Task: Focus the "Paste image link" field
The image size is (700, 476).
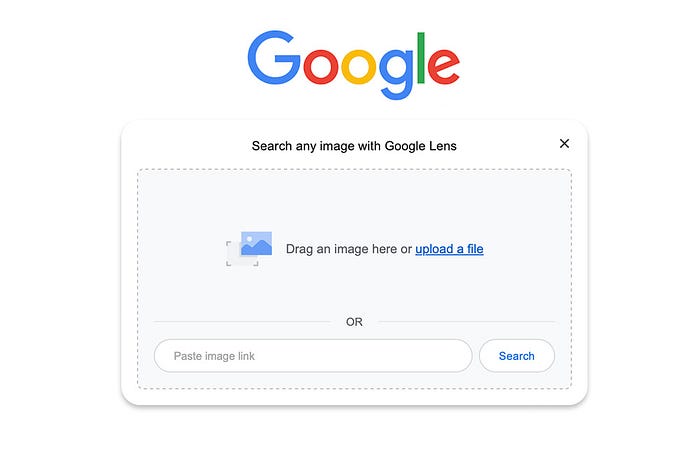Action: point(313,356)
